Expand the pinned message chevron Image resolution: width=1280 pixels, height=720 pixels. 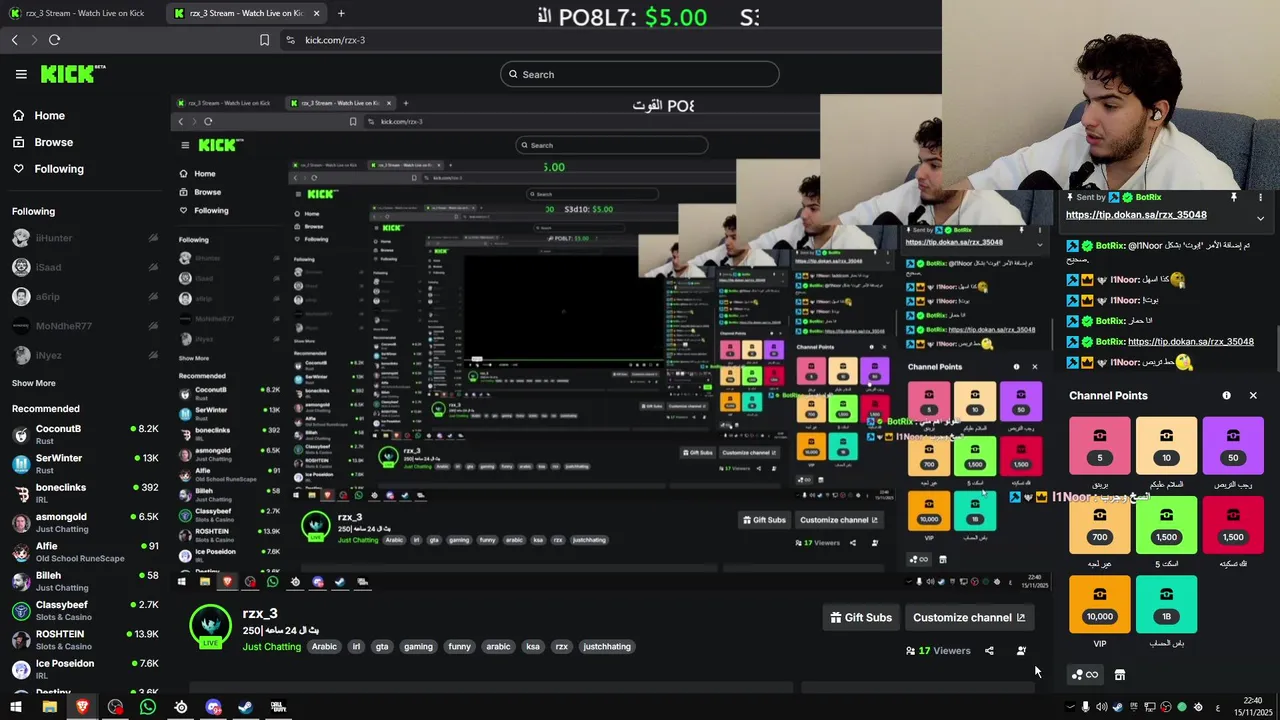click(1260, 218)
